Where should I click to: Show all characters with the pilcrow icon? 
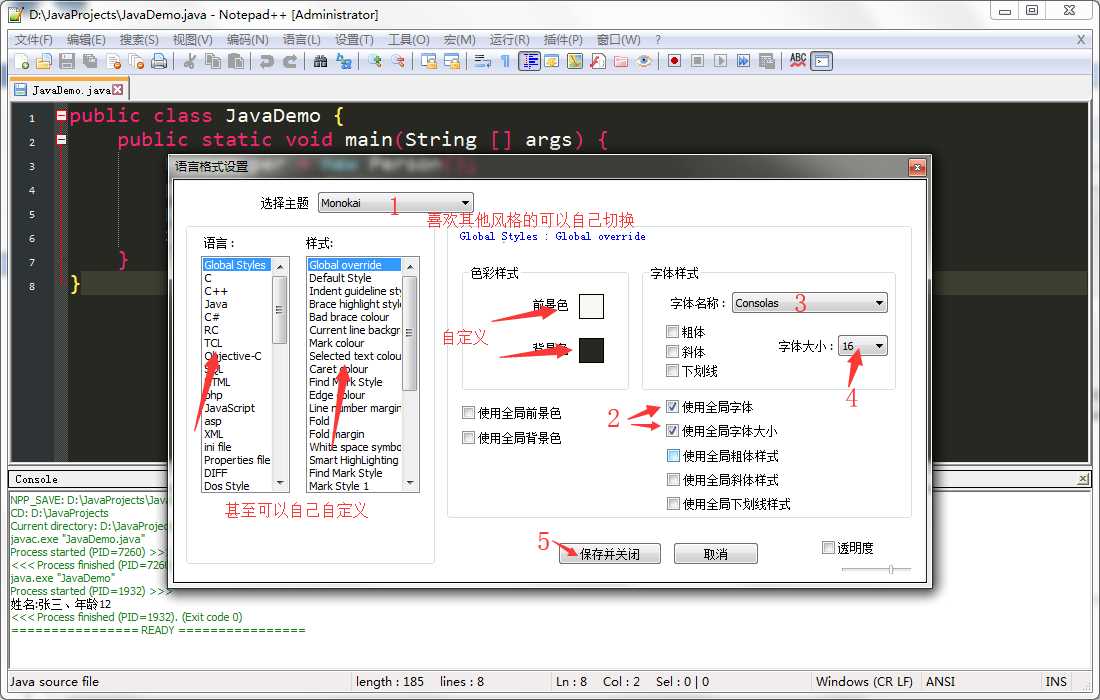click(505, 62)
